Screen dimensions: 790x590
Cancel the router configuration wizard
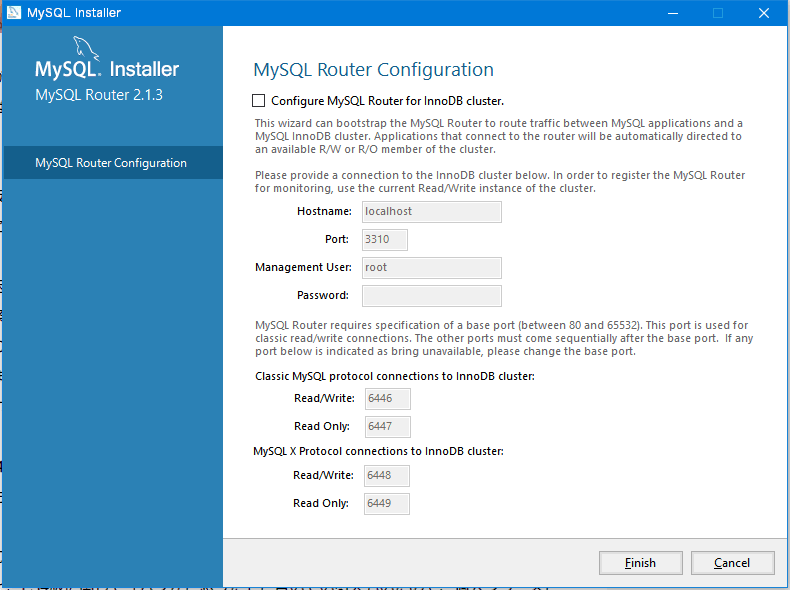click(732, 563)
